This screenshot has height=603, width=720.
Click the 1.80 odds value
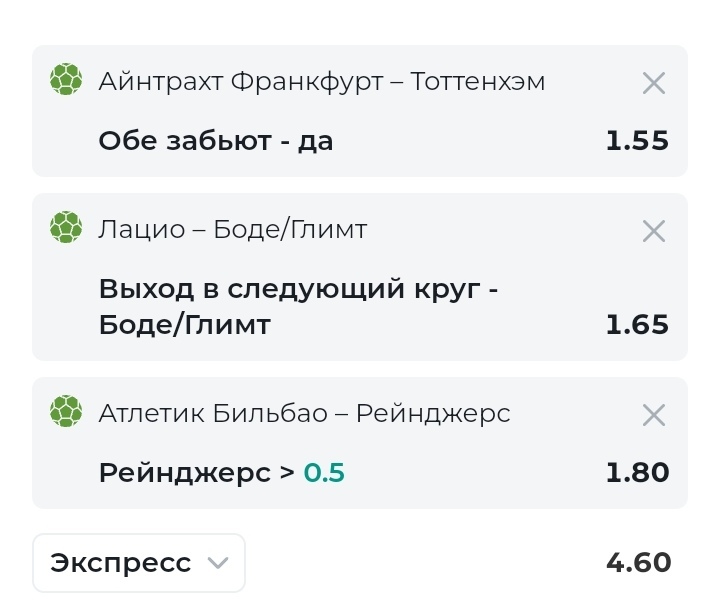(x=637, y=473)
